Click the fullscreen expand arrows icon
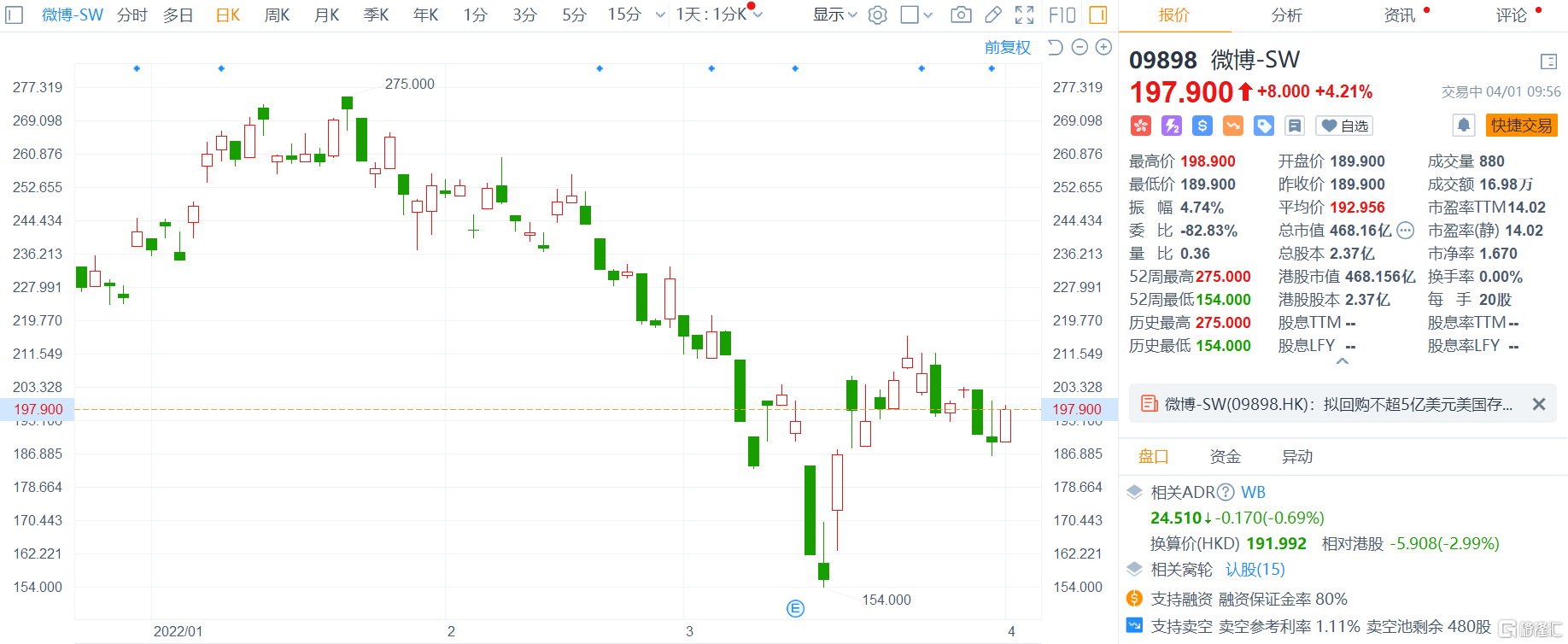The width and height of the screenshot is (1568, 644). pos(1024,15)
